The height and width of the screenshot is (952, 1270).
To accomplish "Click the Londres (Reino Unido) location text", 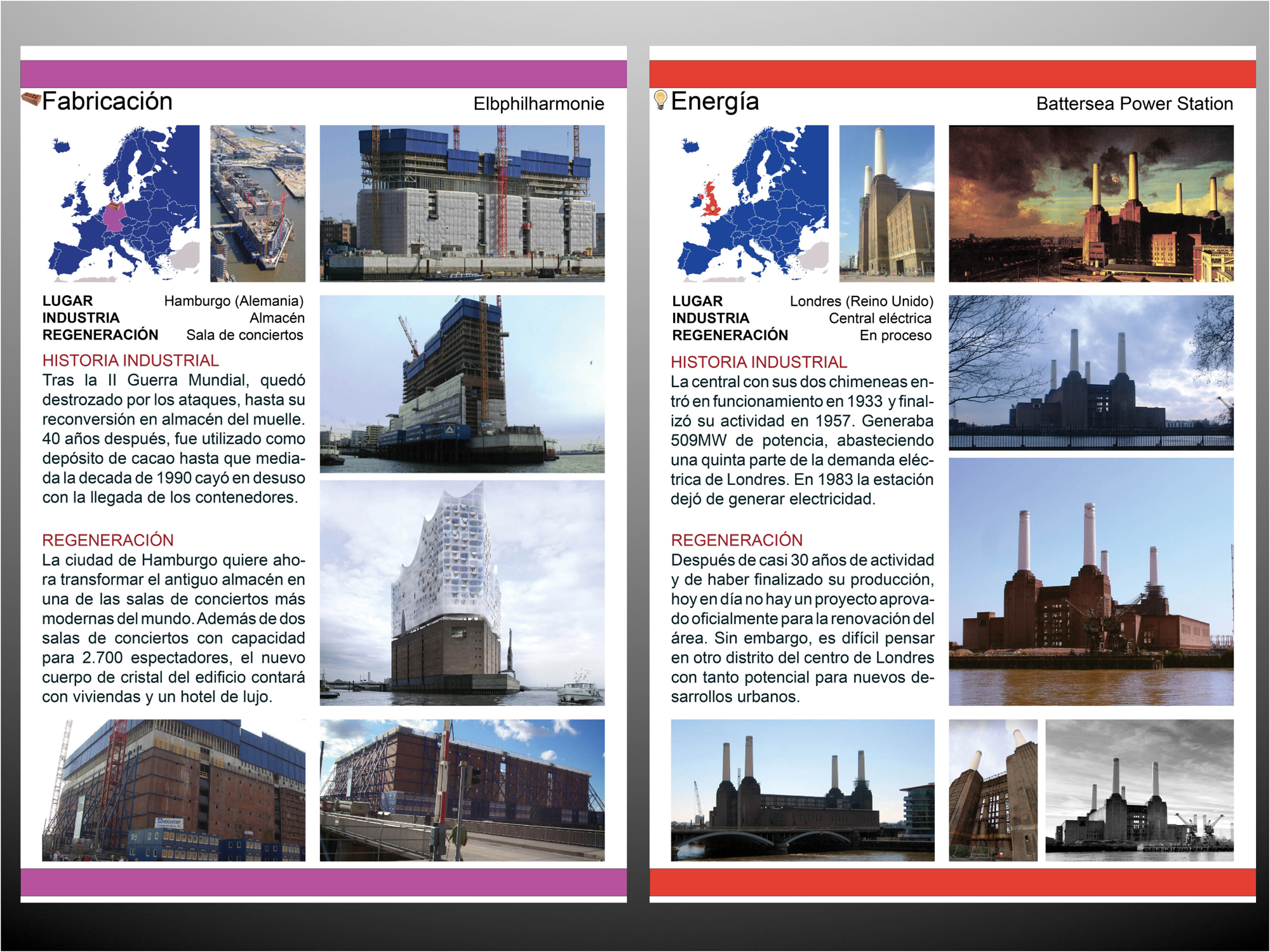I will pos(861,301).
